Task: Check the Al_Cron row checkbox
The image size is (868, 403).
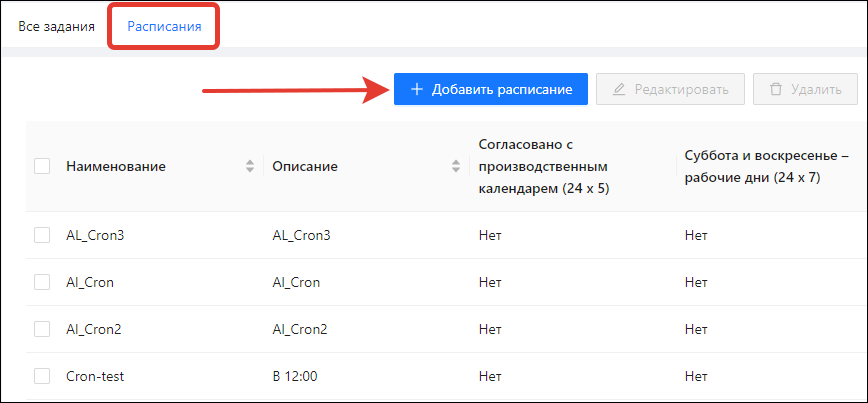Action: (42, 282)
